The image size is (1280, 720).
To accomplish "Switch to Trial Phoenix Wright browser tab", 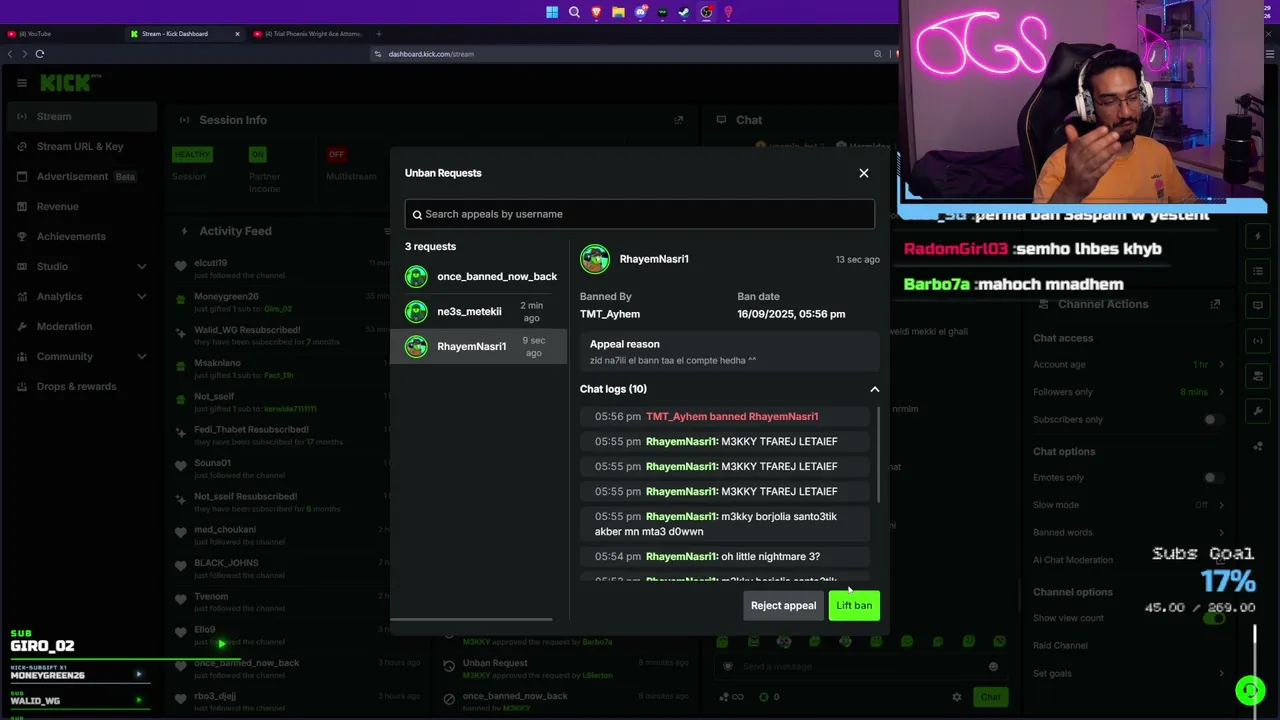I will (306, 34).
